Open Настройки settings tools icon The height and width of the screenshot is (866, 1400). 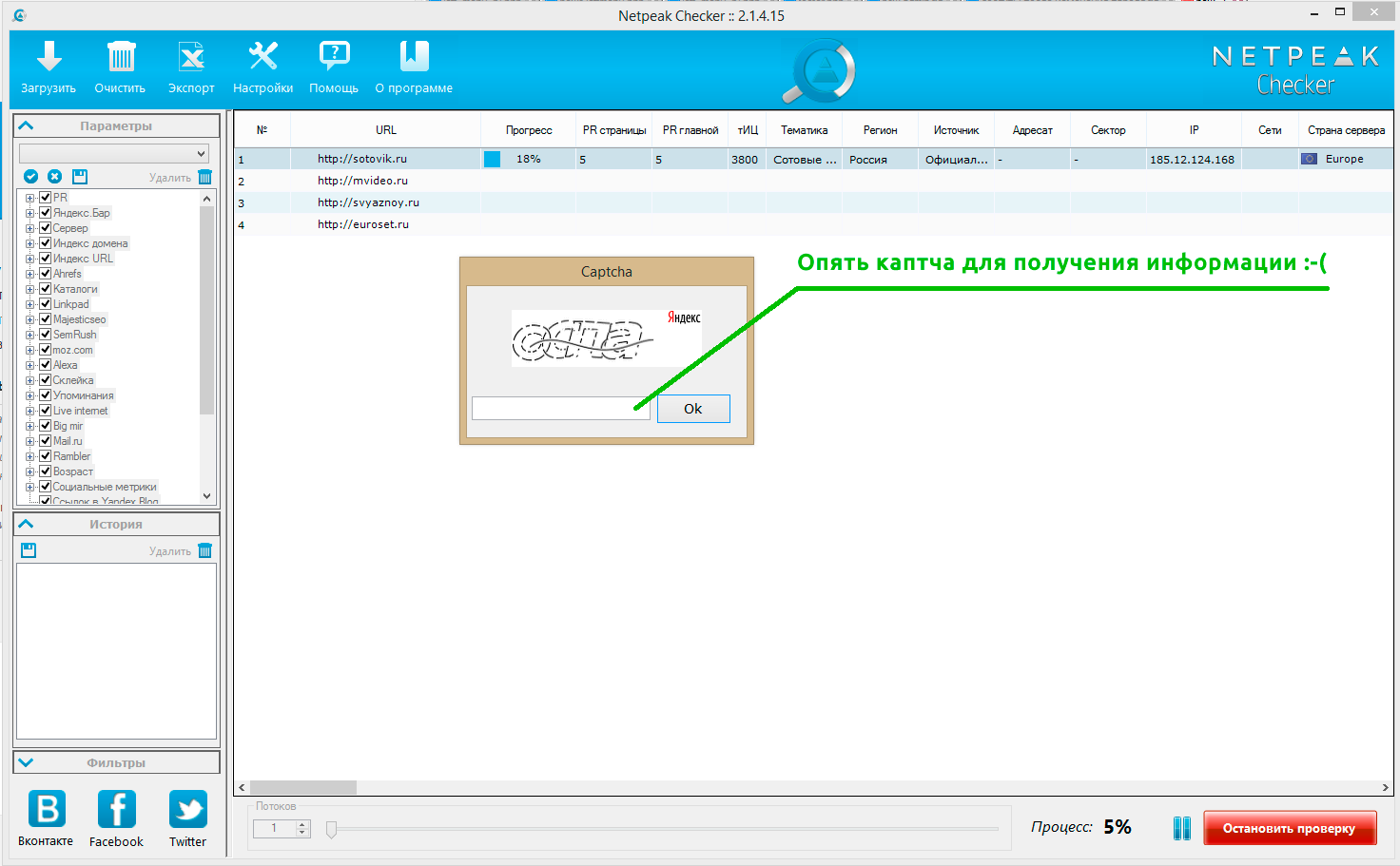click(x=263, y=56)
